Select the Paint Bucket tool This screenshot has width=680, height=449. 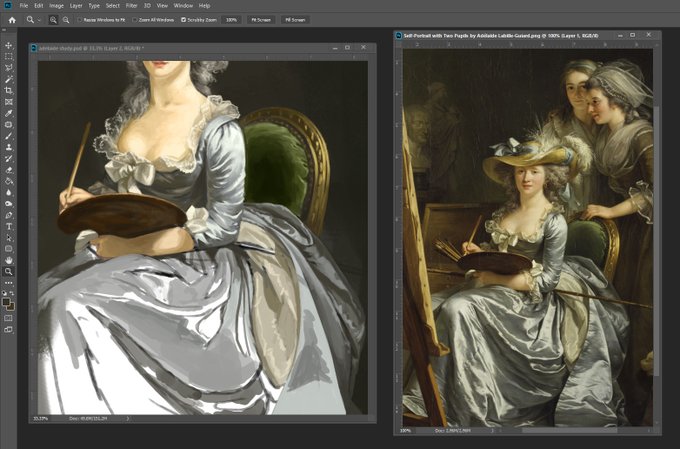point(8,181)
